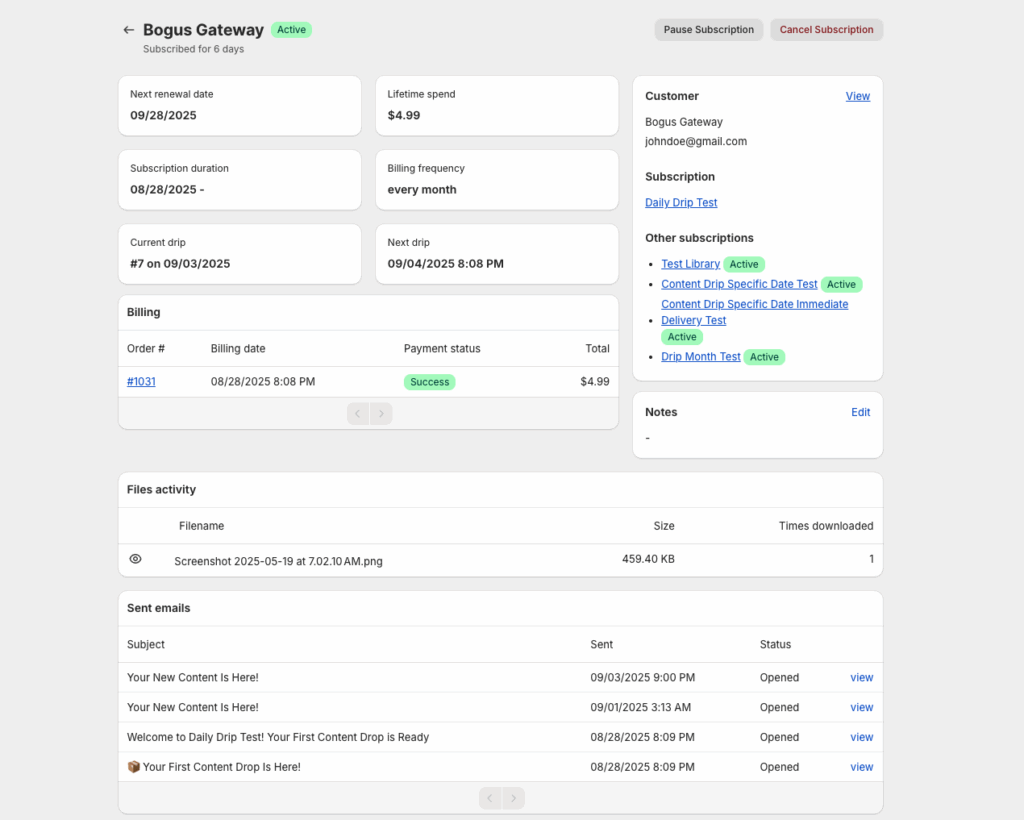Open the Drip Month Test subscription
This screenshot has width=1024, height=820.
point(700,357)
